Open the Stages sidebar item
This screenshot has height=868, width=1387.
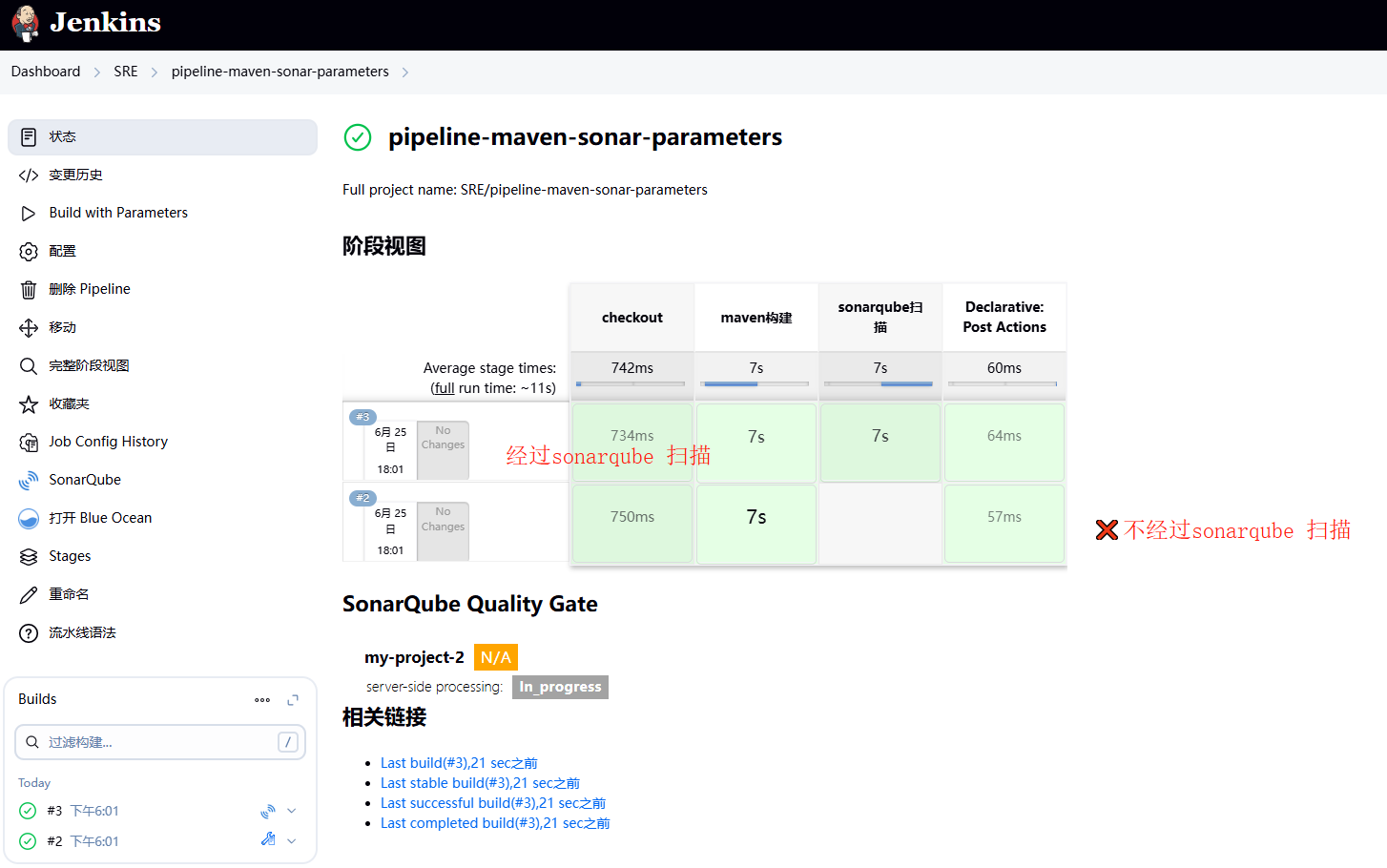[x=70, y=556]
